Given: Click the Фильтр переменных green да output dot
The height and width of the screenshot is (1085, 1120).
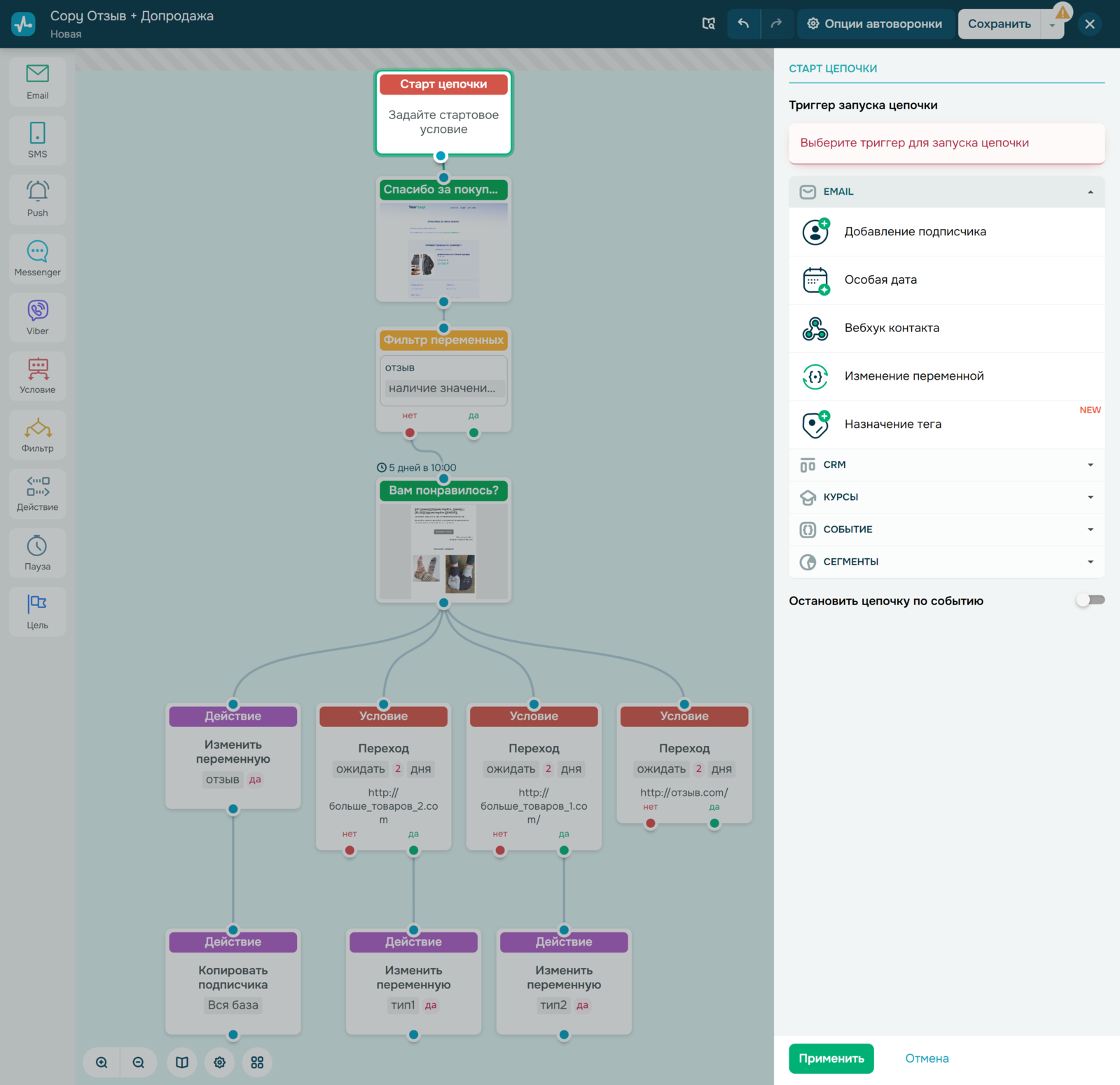Looking at the screenshot, I should point(474,433).
